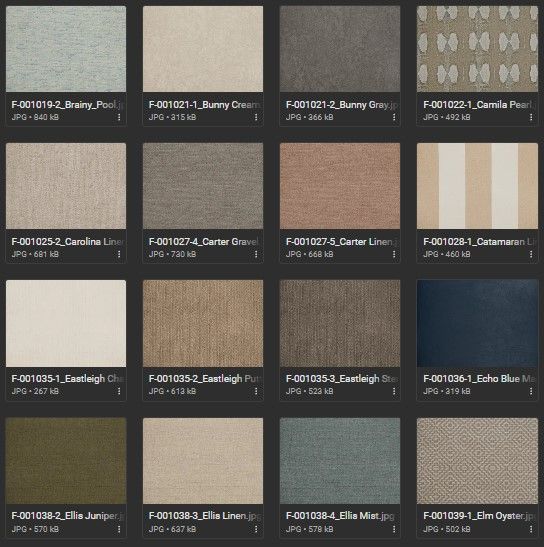Select the Bunny Gray fabric thumbnail
Viewport: 544px width, 547px height.
tap(340, 49)
